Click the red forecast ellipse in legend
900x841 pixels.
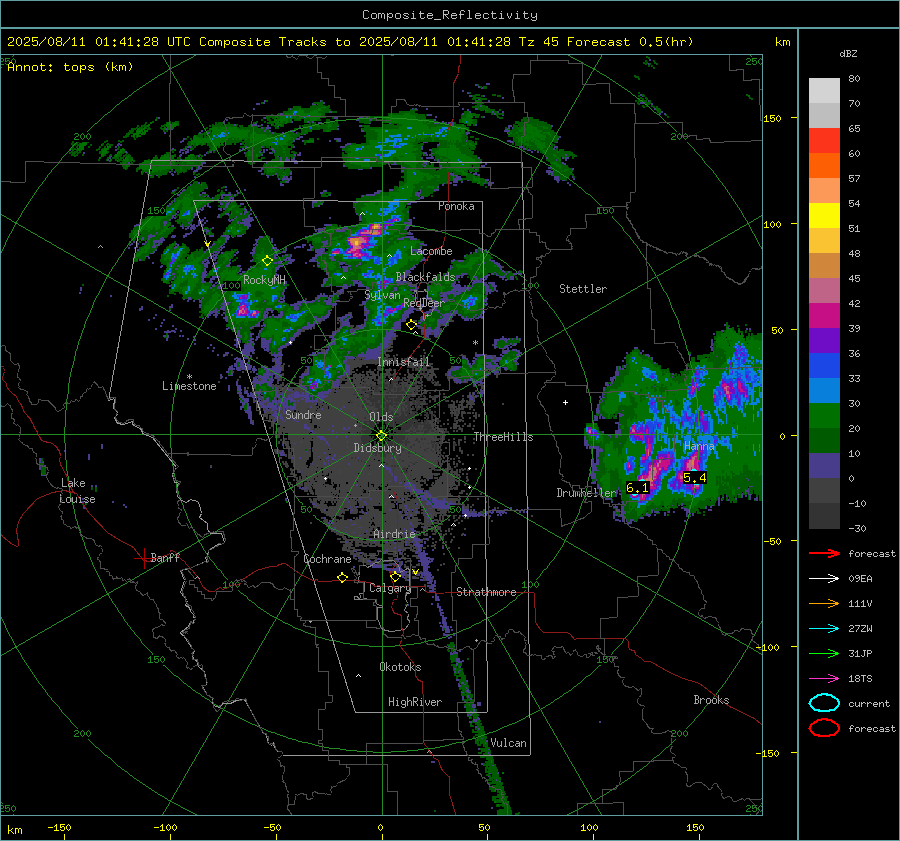tap(824, 728)
